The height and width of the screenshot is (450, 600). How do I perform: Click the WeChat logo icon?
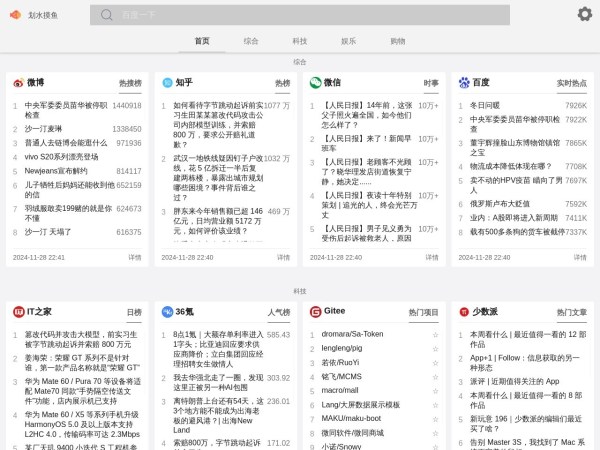[315, 83]
